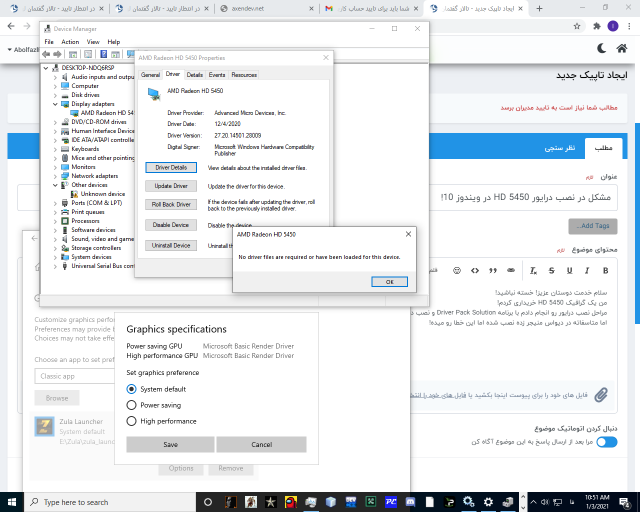The image size is (640, 512).
Task: Click the Disable Device button
Action: pyautogui.click(x=171, y=225)
